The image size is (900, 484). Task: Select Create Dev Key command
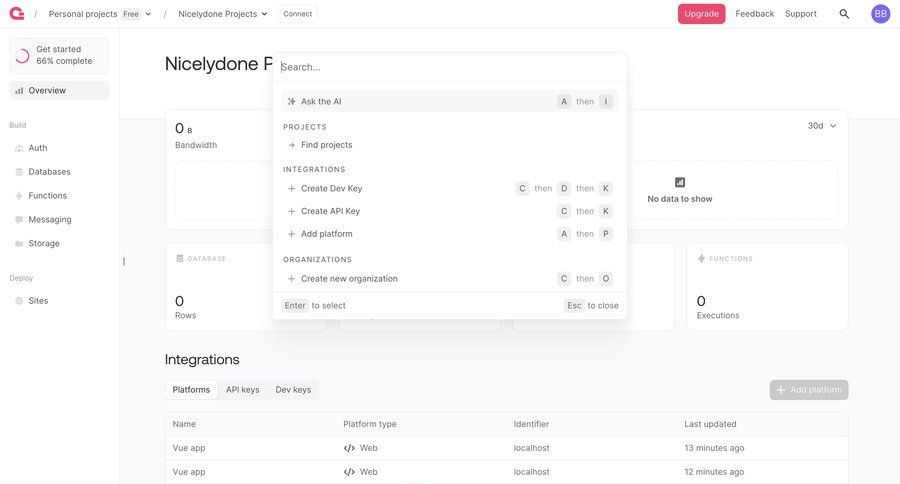tap(449, 188)
